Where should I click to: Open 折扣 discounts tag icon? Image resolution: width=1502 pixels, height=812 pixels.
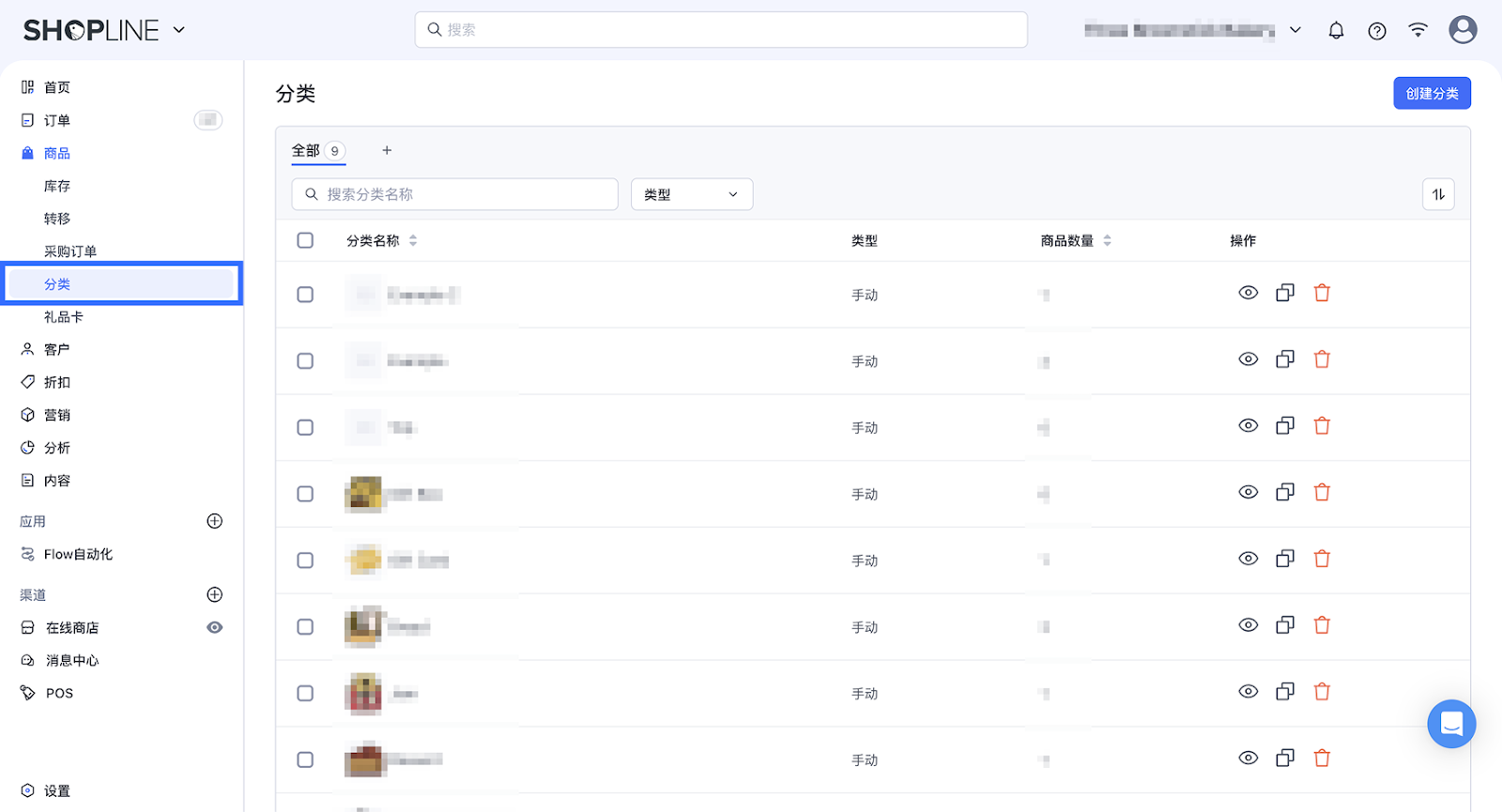tap(28, 382)
